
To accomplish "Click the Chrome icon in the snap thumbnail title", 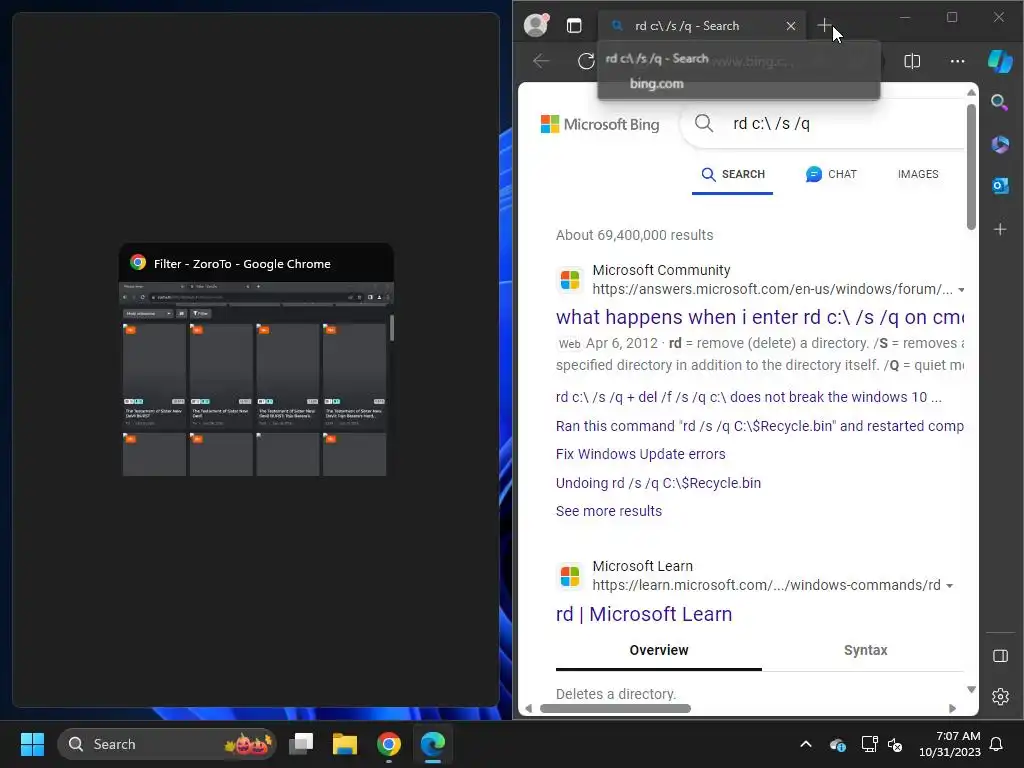I will click(x=138, y=263).
